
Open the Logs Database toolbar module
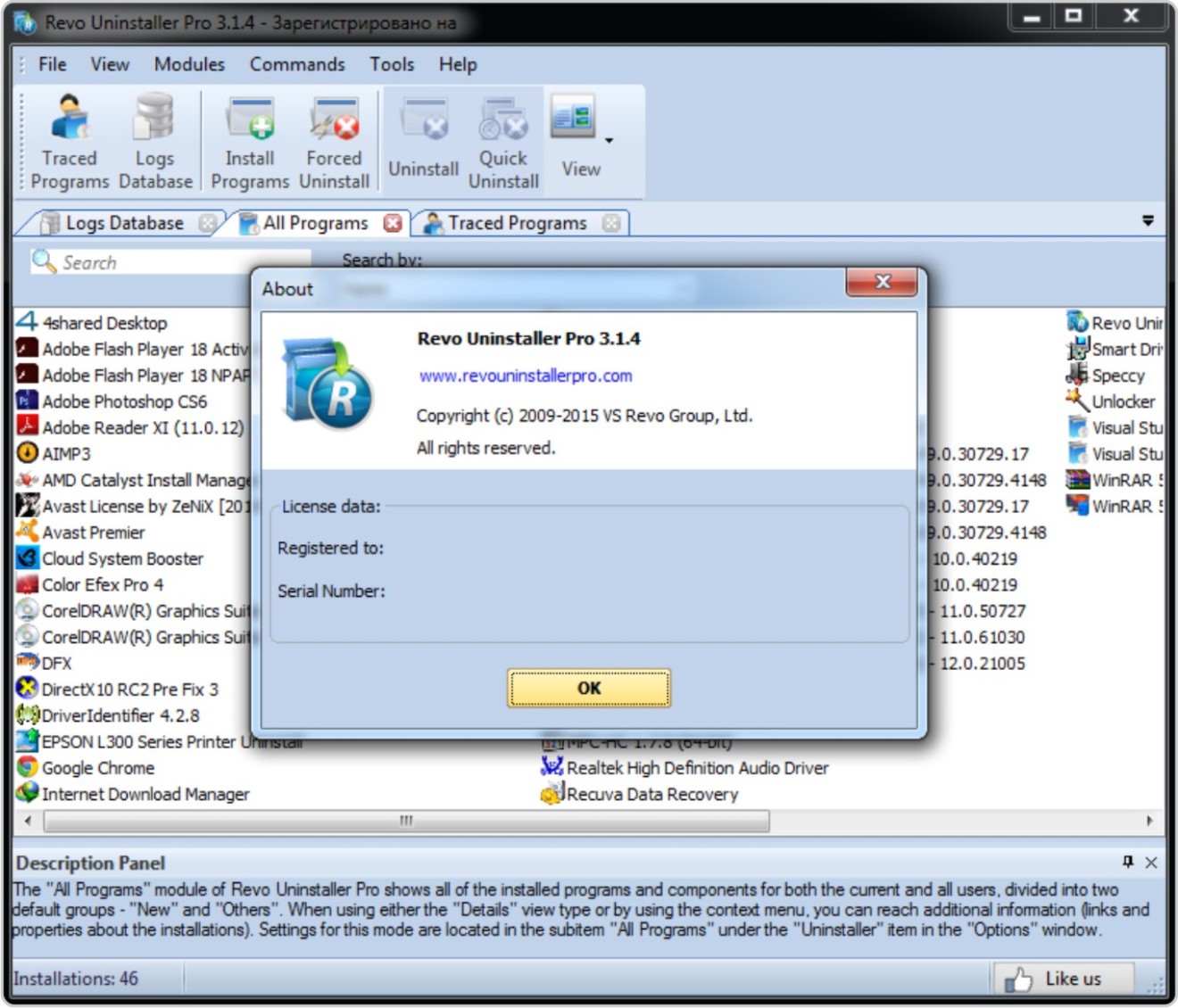click(155, 143)
